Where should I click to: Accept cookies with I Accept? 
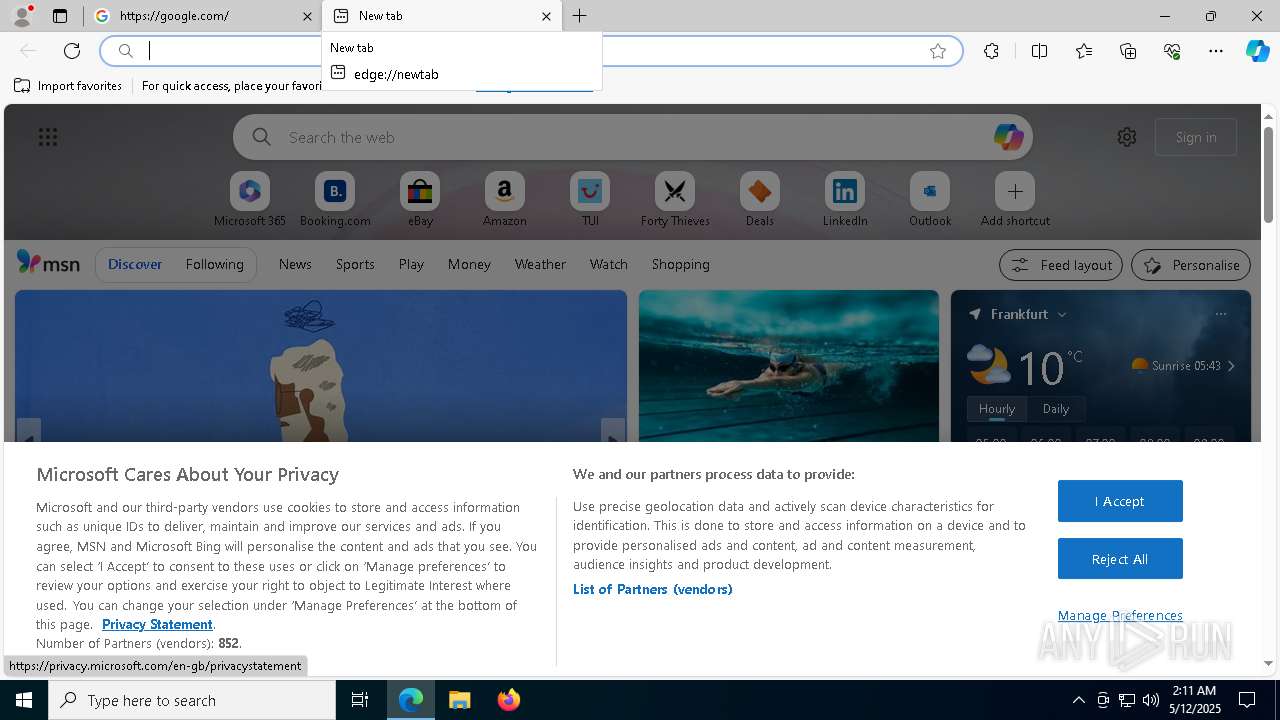click(1120, 501)
